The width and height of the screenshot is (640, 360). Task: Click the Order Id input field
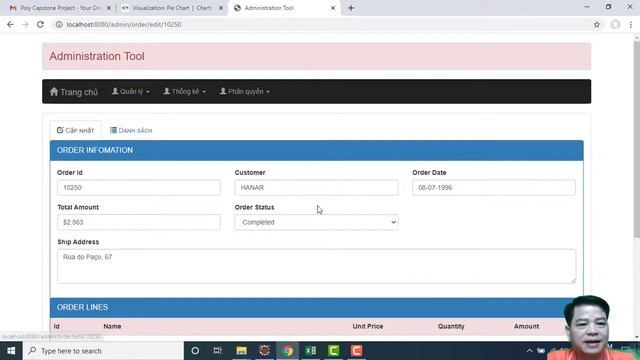pyautogui.click(x=139, y=188)
